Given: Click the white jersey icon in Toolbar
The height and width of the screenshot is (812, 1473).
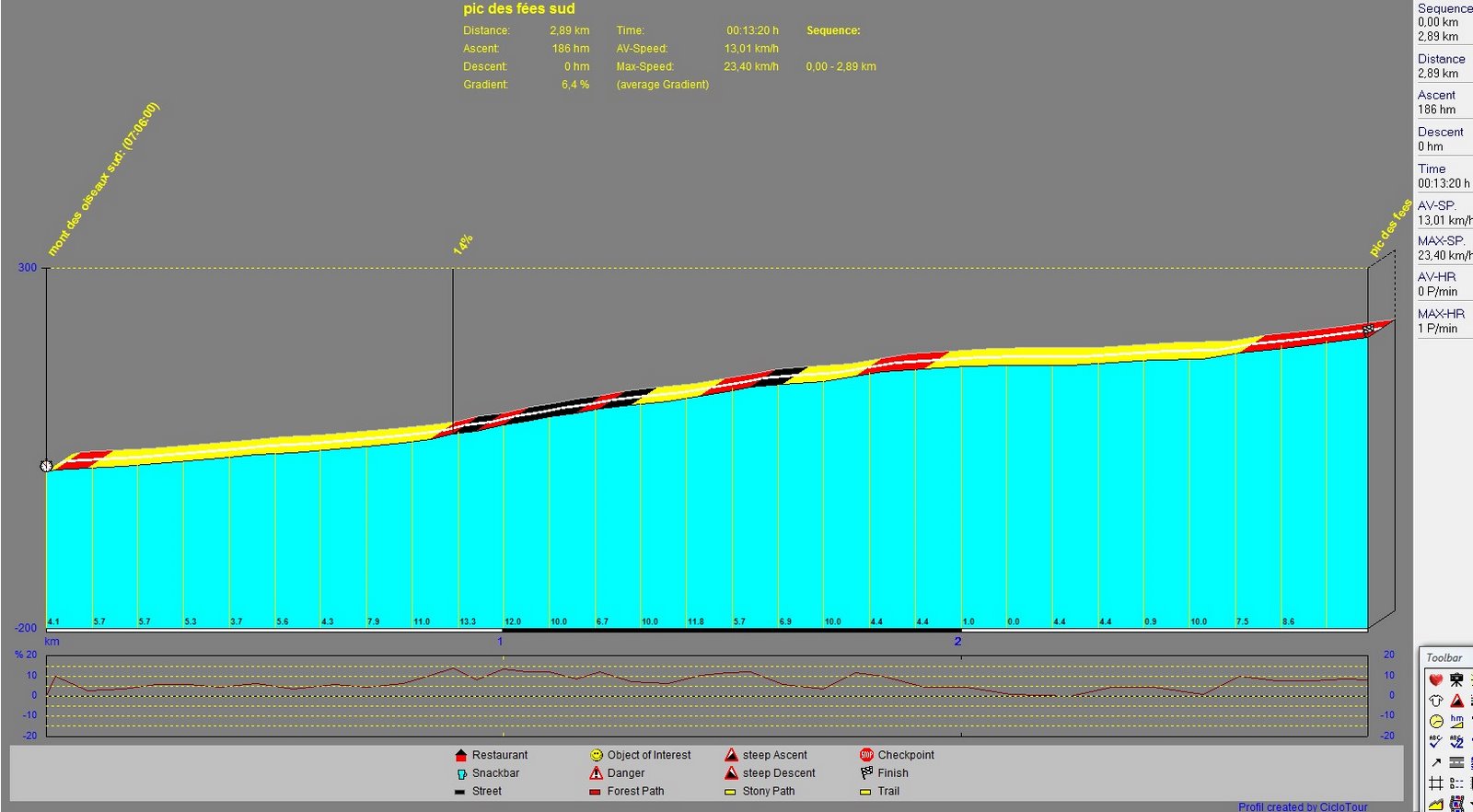Looking at the screenshot, I should pyautogui.click(x=1435, y=701).
